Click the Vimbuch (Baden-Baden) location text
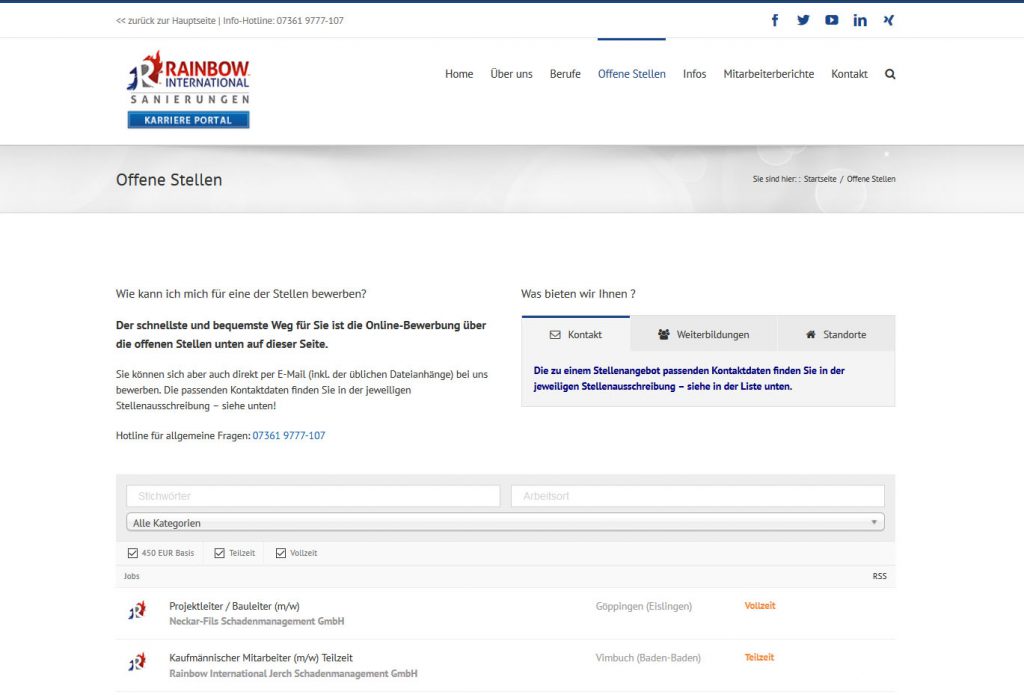This screenshot has width=1024, height=695. (648, 658)
